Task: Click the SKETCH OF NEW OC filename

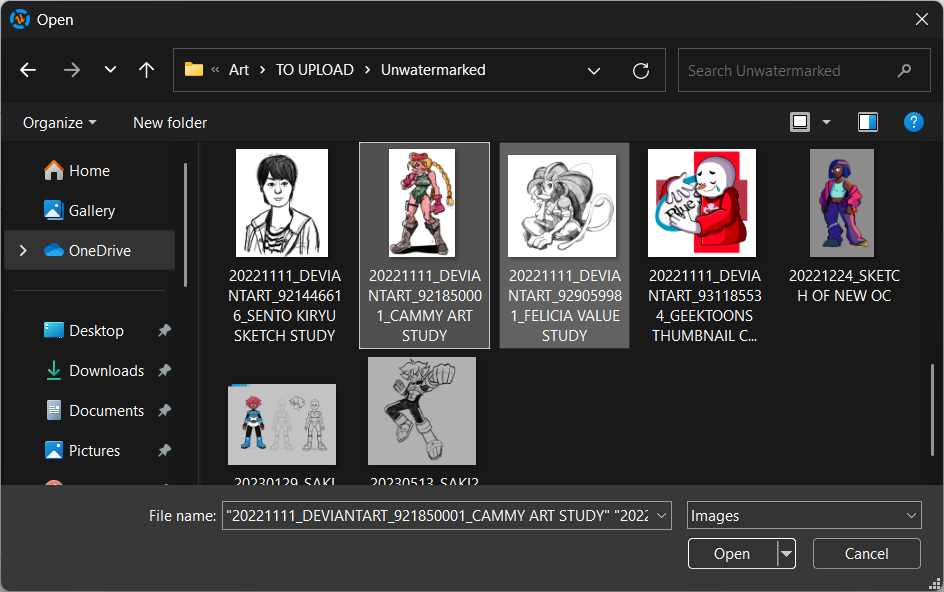Action: tap(844, 286)
